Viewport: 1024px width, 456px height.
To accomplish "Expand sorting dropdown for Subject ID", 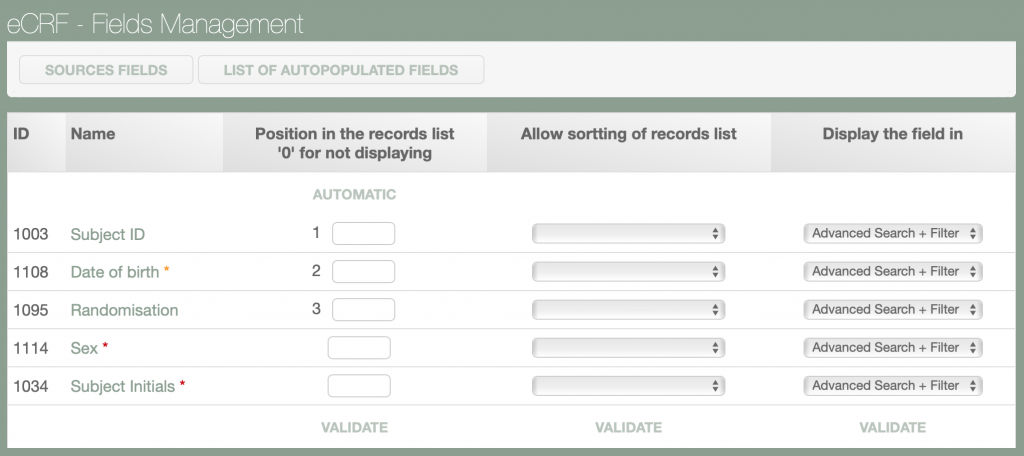I will click(x=628, y=234).
